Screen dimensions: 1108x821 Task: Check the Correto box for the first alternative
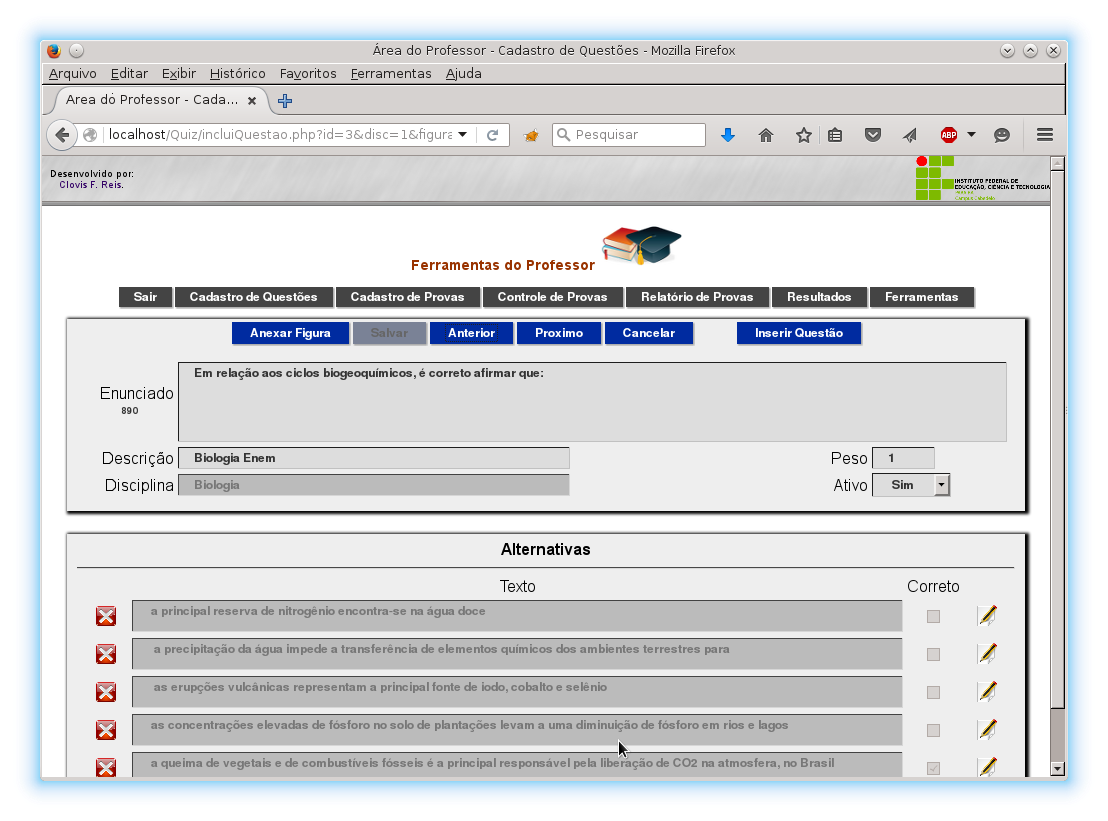(x=933, y=616)
